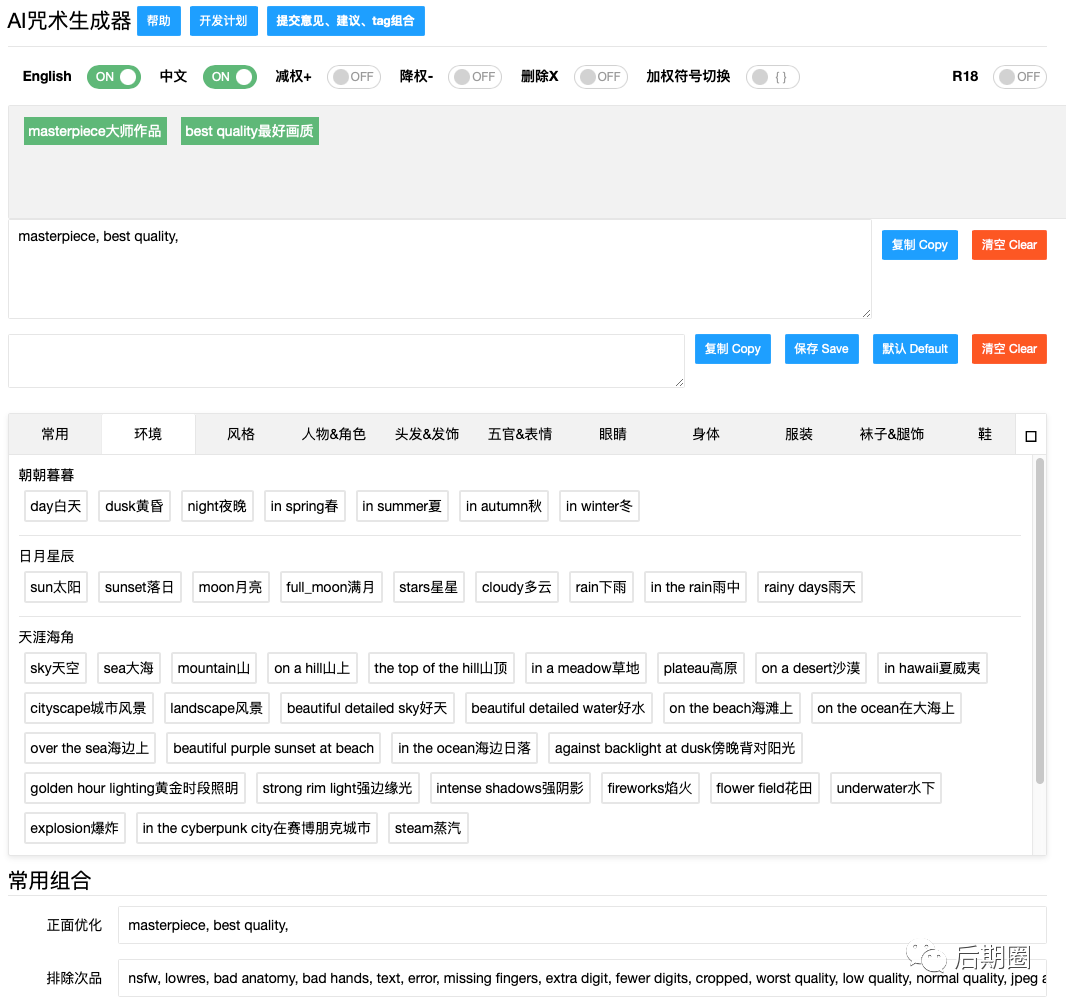Copy the second prompt box content
Image resolution: width=1066 pixels, height=1004 pixels.
(x=732, y=349)
